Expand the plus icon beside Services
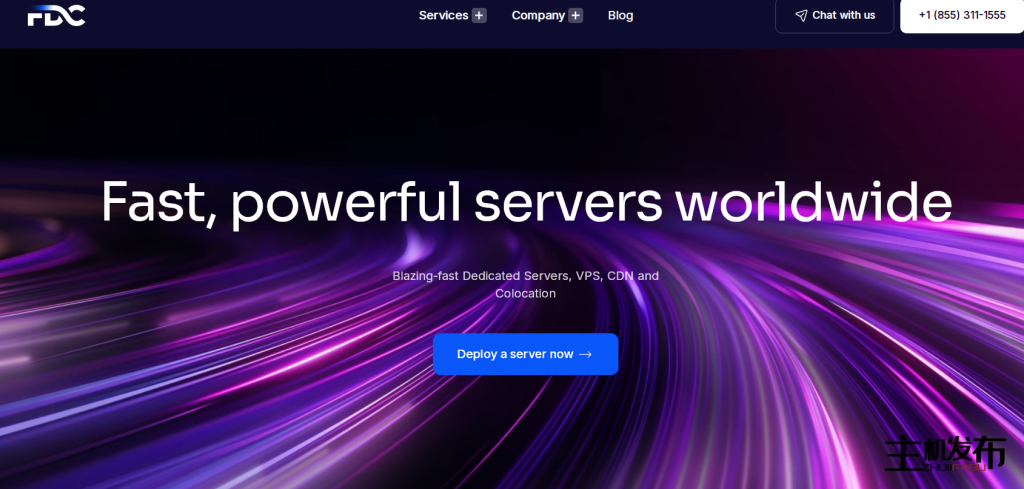Viewport: 1024px width, 489px height. (x=479, y=15)
